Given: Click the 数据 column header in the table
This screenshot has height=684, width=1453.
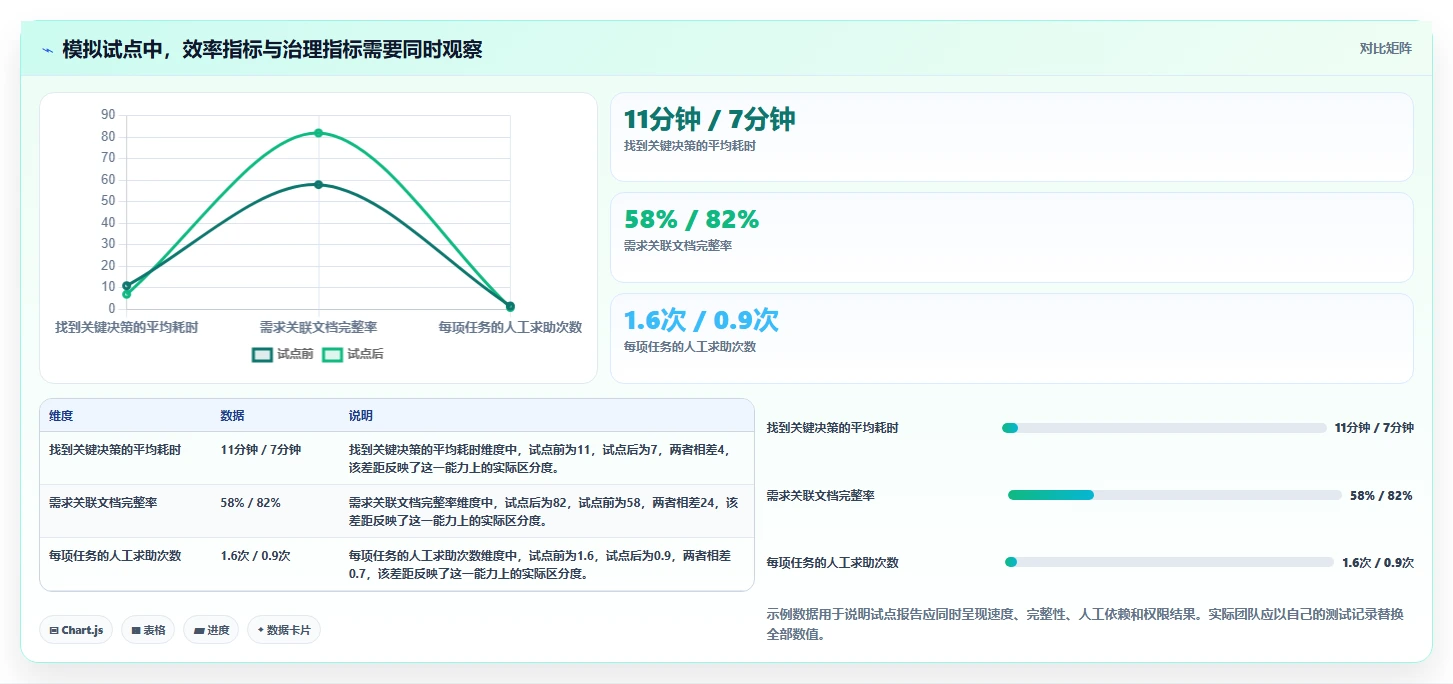Looking at the screenshot, I should click(x=233, y=416).
